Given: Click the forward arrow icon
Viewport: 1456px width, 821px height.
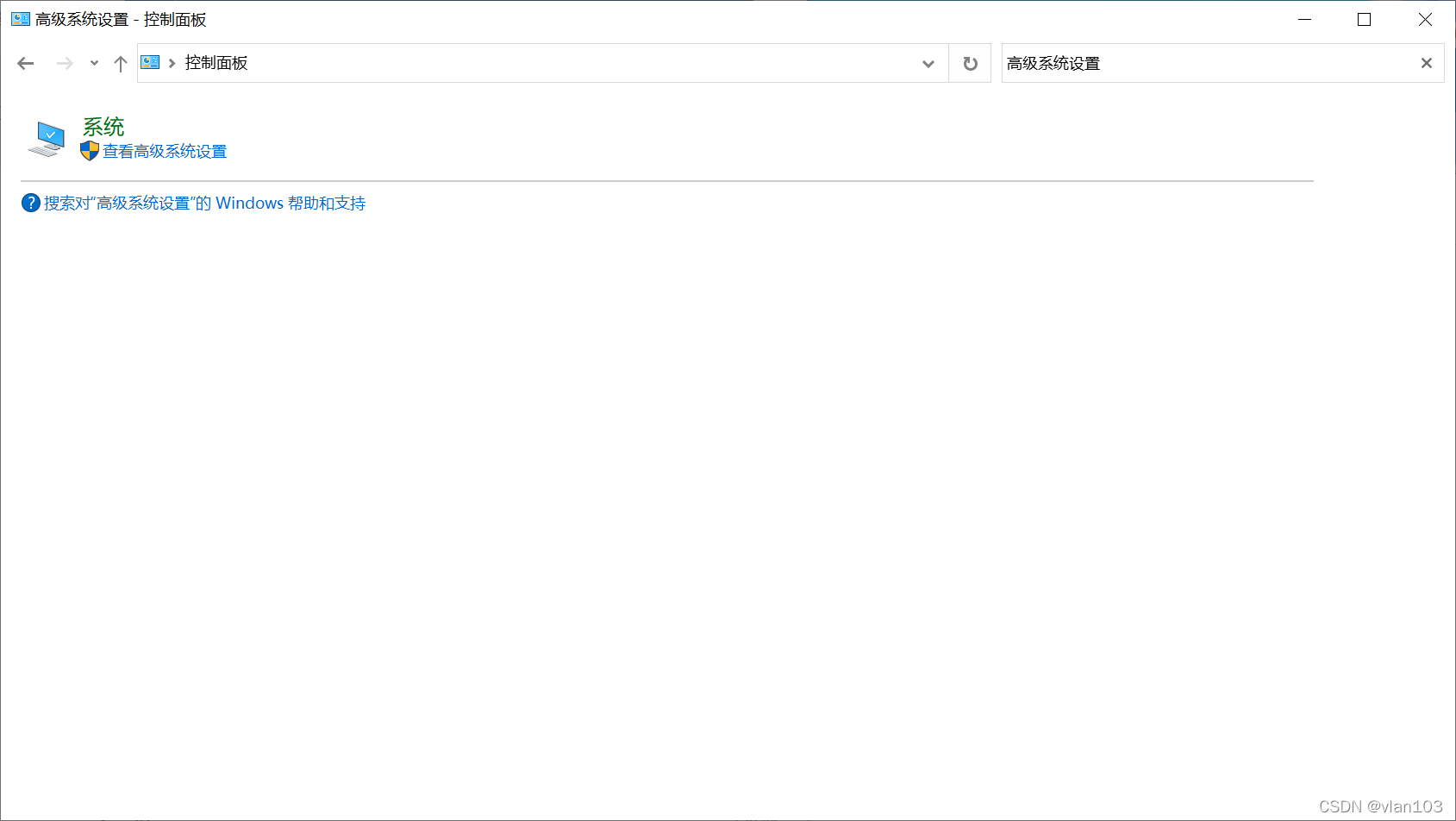Looking at the screenshot, I should [x=65, y=63].
